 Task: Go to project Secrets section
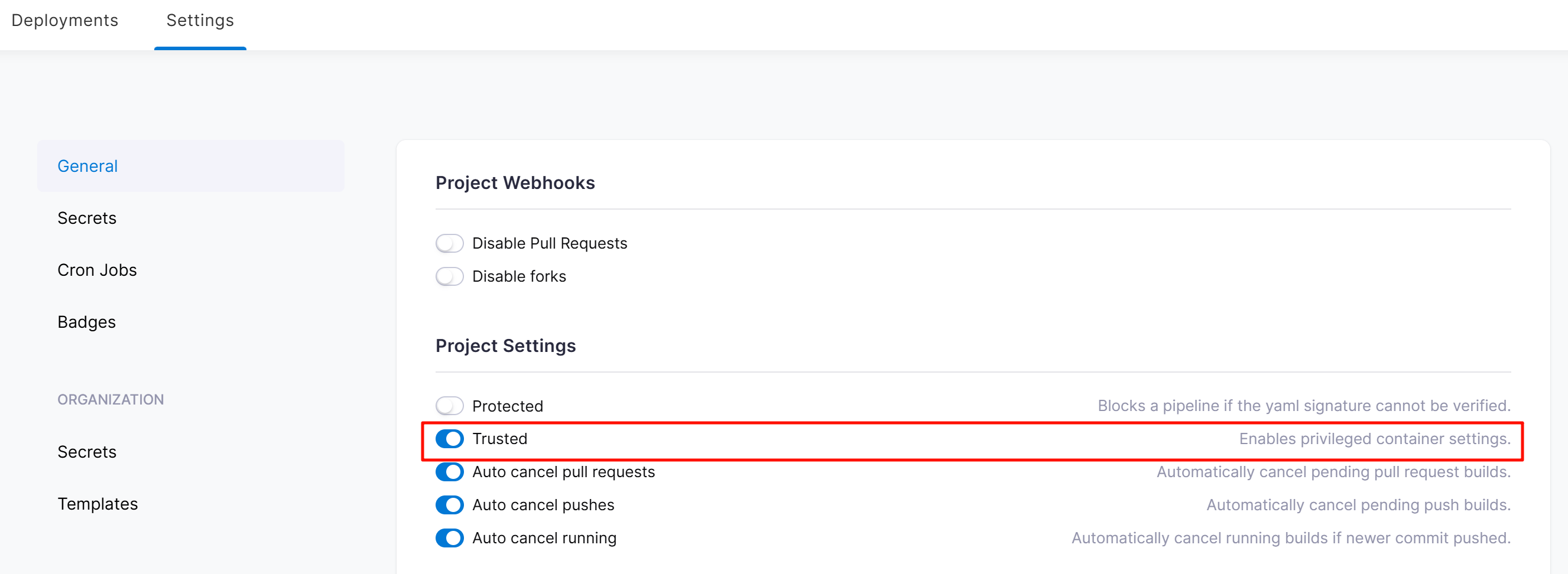tap(87, 218)
